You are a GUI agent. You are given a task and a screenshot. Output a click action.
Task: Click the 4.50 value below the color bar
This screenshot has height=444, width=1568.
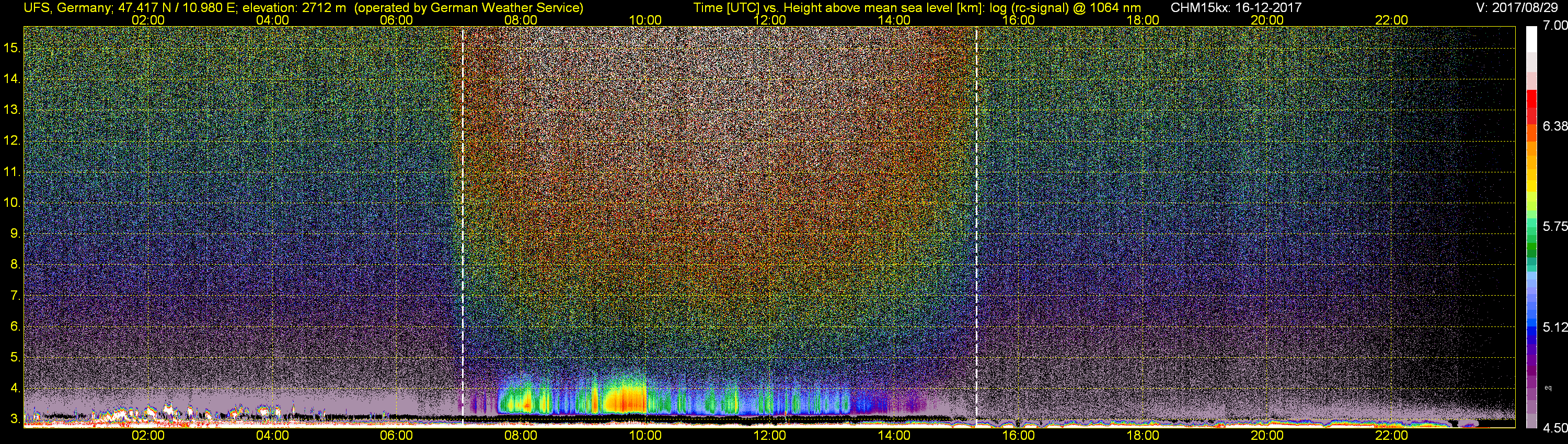[1554, 428]
